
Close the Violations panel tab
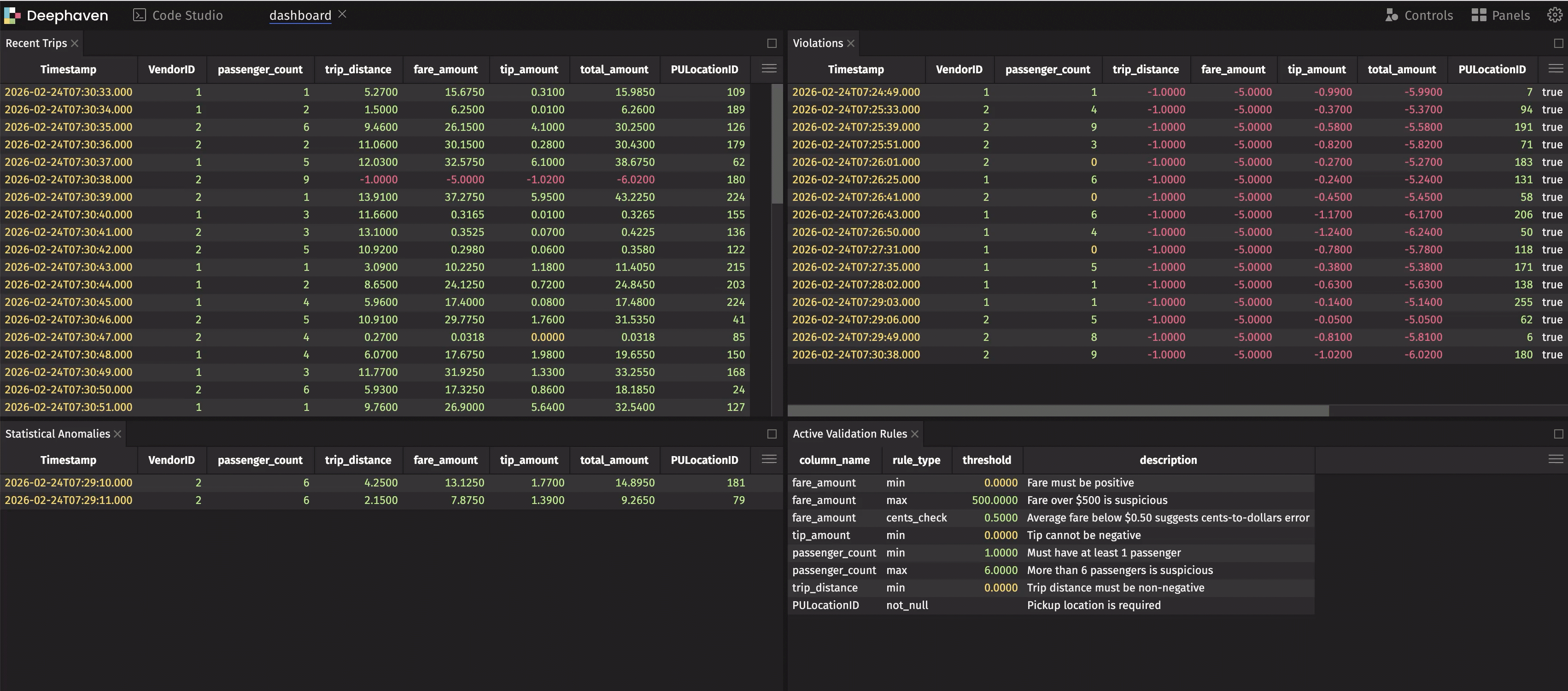(851, 43)
